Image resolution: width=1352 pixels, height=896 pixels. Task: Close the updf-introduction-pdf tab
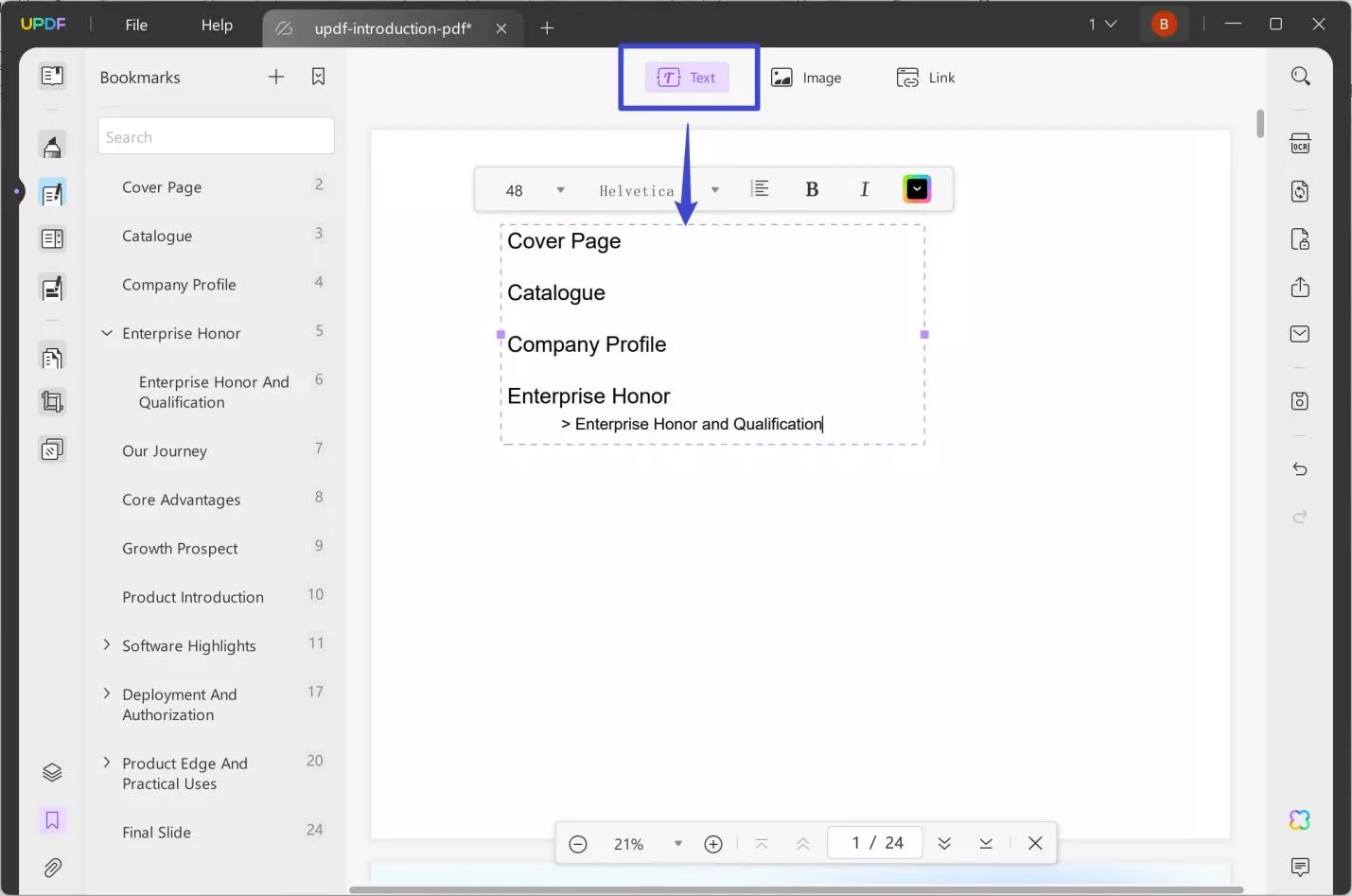[x=501, y=28]
